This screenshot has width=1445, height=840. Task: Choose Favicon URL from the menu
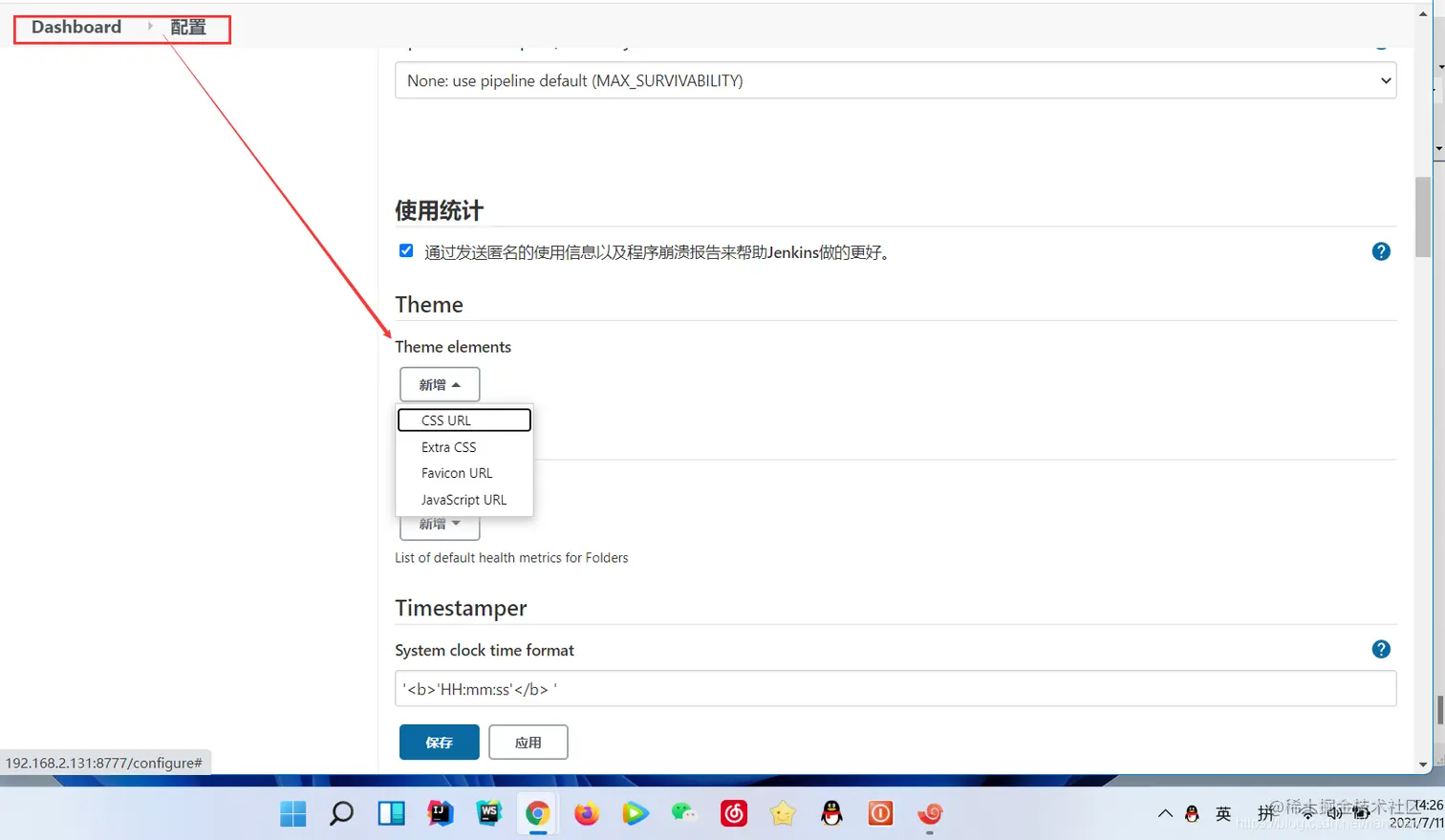click(x=464, y=473)
